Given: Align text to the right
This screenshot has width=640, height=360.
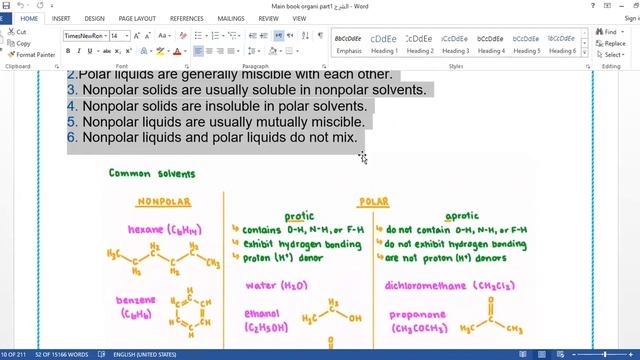Looking at the screenshot, I should click(220, 51).
